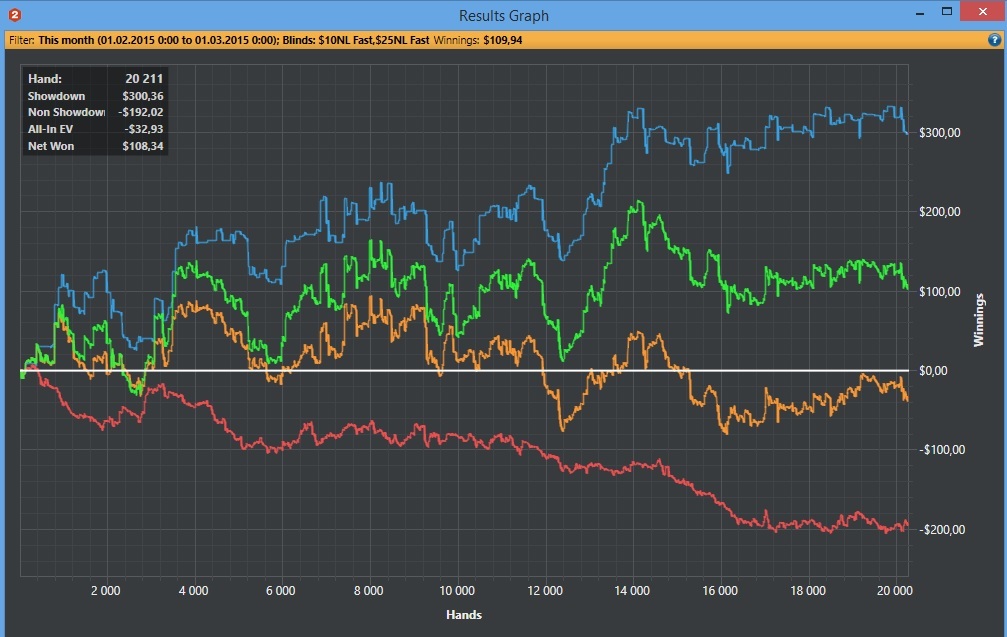Viewport: 1007px width, 637px height.
Task: Click the Filter bar text 'This month'
Action: pyautogui.click(x=66, y=40)
